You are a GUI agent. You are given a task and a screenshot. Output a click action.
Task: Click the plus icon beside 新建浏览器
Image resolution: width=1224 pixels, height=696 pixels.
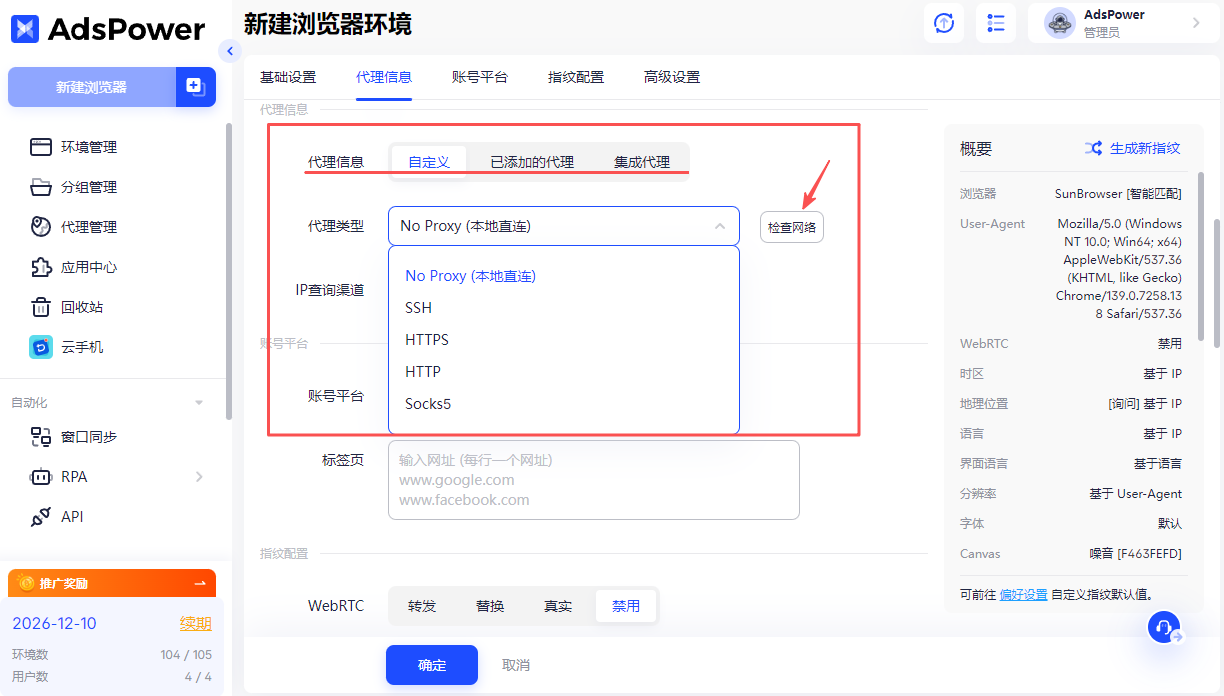[195, 87]
